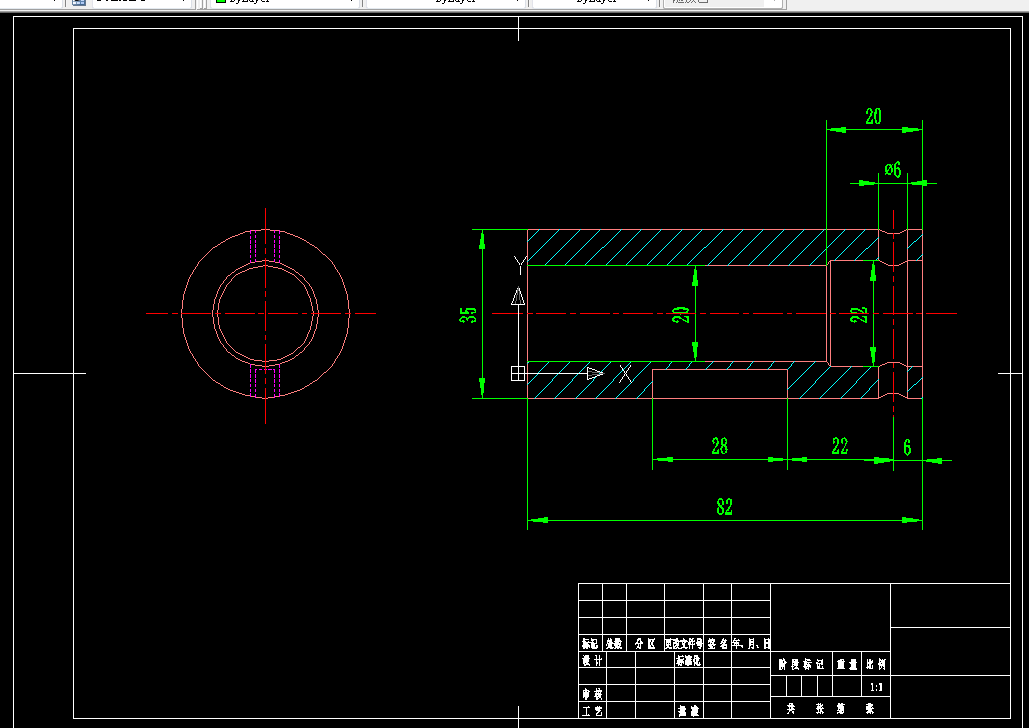Pick the ø6 hole diameter dimension text
Screen dimensions: 1029x728
[892, 169]
